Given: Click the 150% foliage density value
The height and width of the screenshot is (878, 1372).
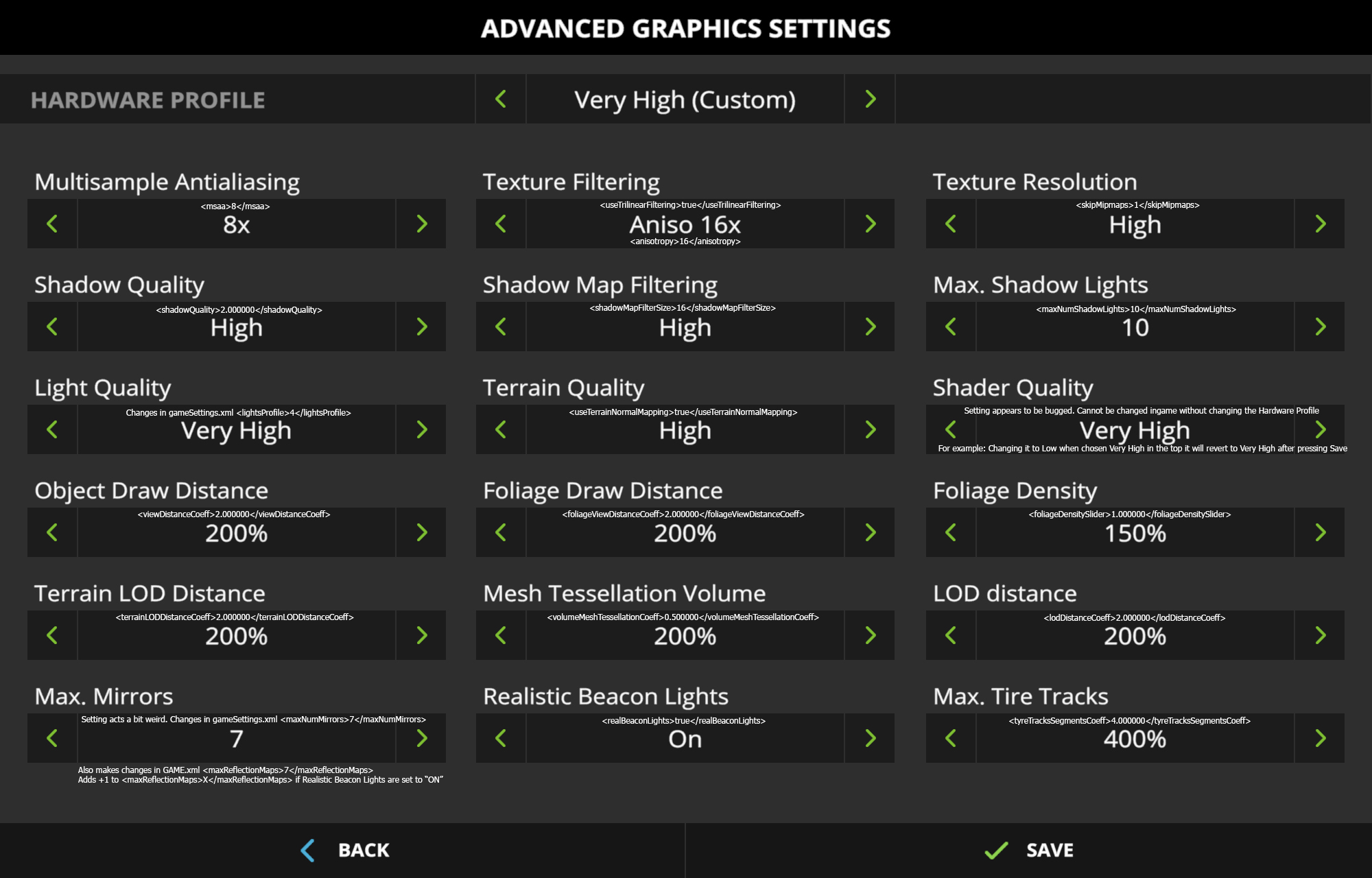Looking at the screenshot, I should tap(1135, 532).
